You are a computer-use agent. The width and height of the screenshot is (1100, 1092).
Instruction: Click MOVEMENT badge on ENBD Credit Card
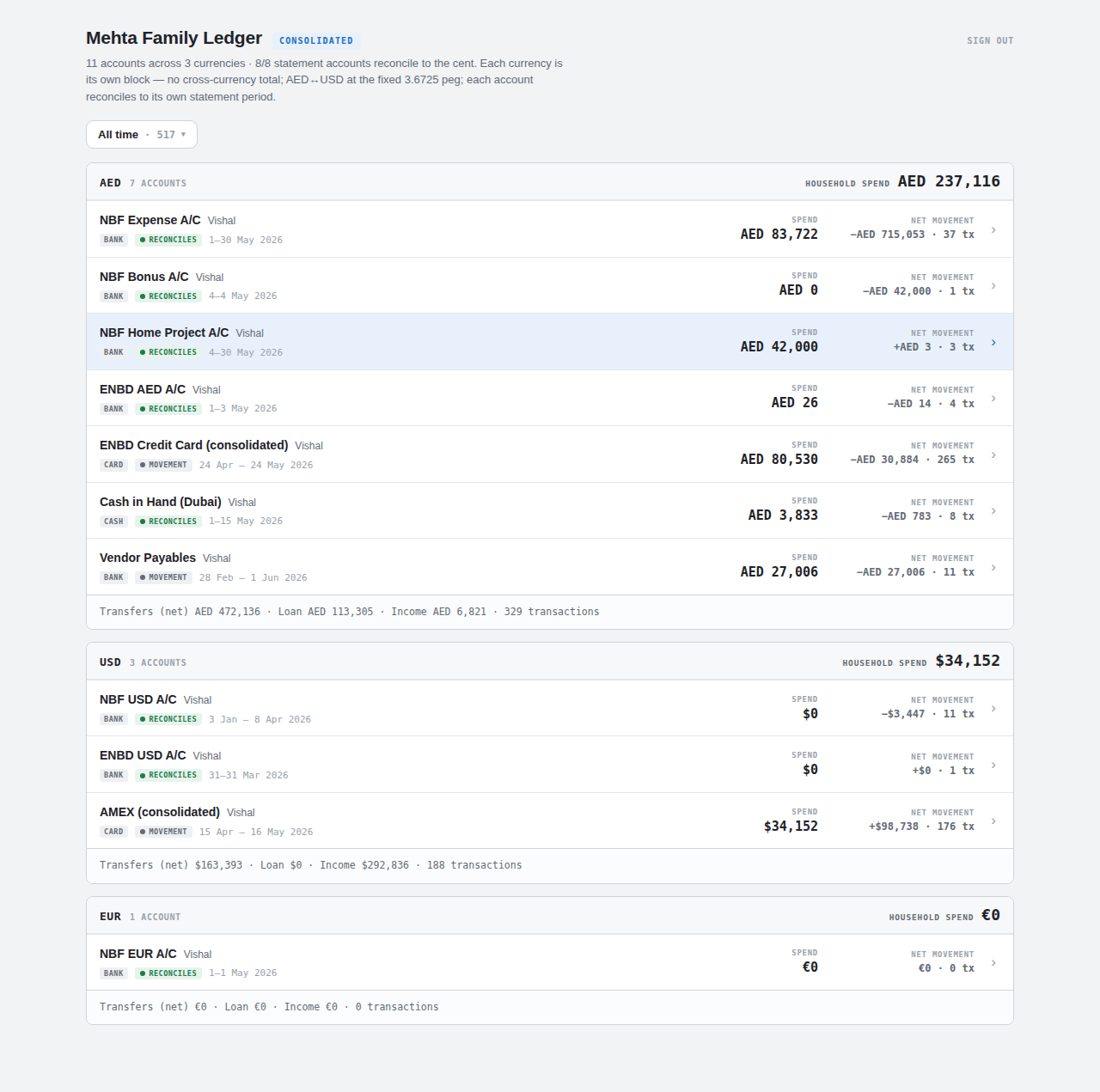(x=163, y=465)
